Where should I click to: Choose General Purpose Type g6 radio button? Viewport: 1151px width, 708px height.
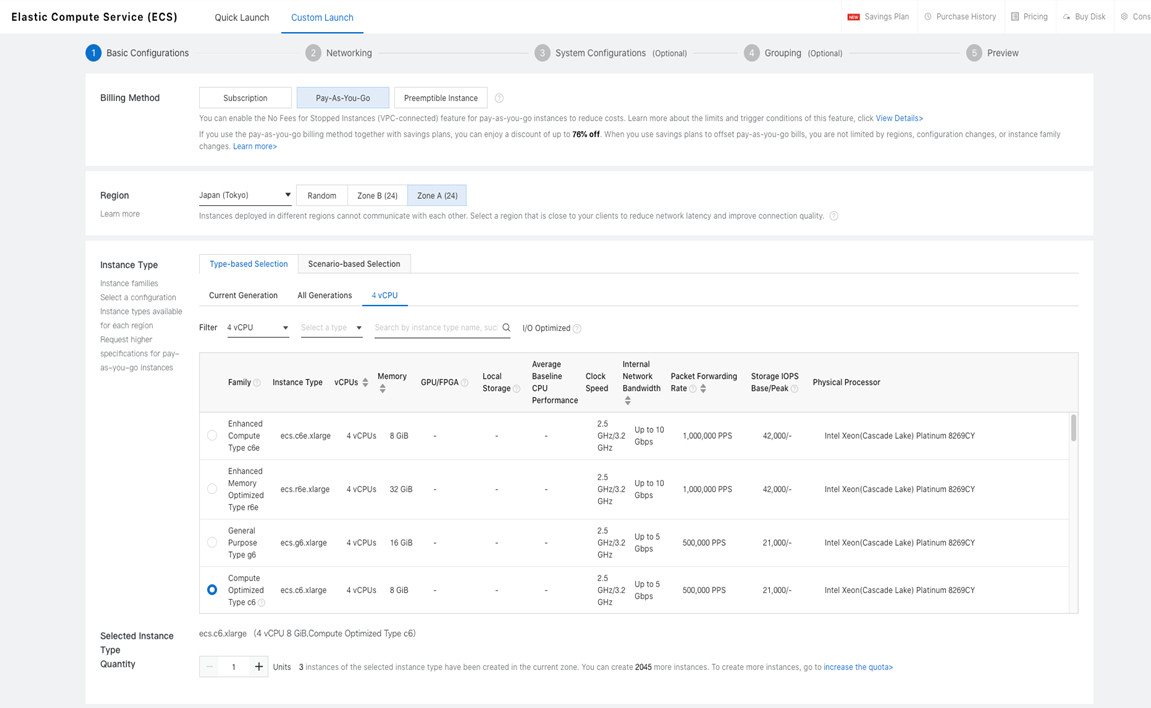pyautogui.click(x=212, y=543)
